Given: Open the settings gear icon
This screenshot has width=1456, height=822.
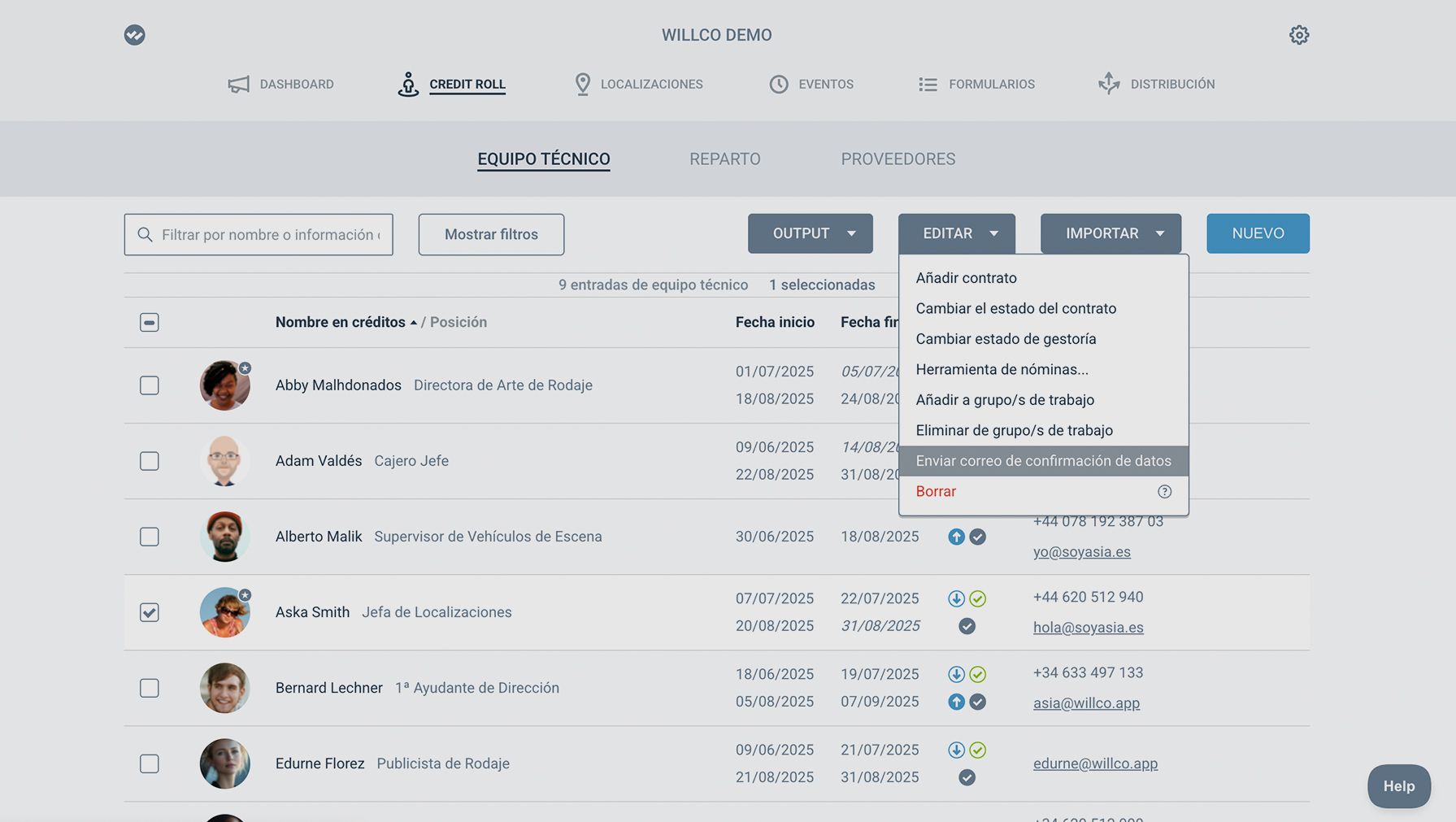Looking at the screenshot, I should click(x=1298, y=35).
